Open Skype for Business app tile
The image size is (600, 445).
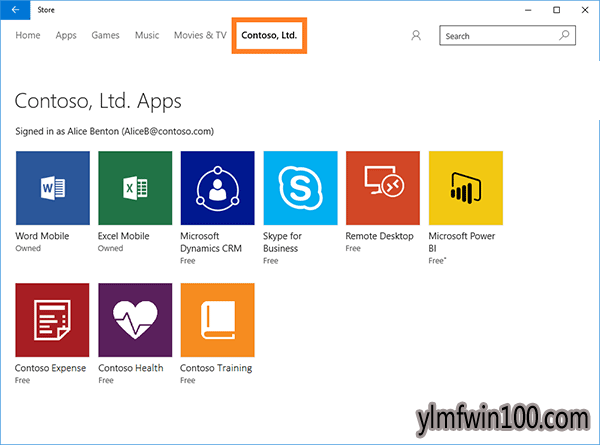pos(300,188)
